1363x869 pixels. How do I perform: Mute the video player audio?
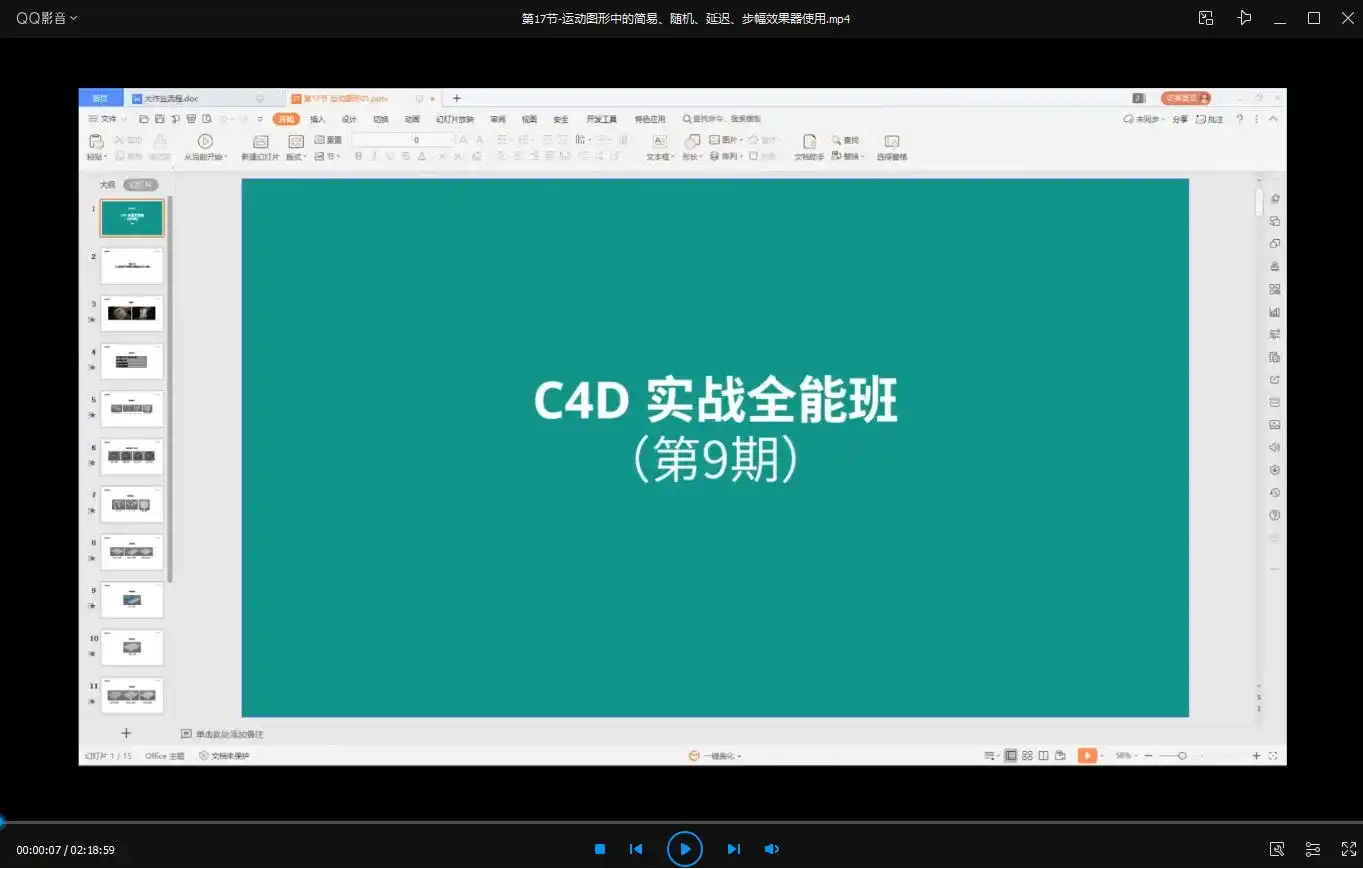(x=771, y=848)
